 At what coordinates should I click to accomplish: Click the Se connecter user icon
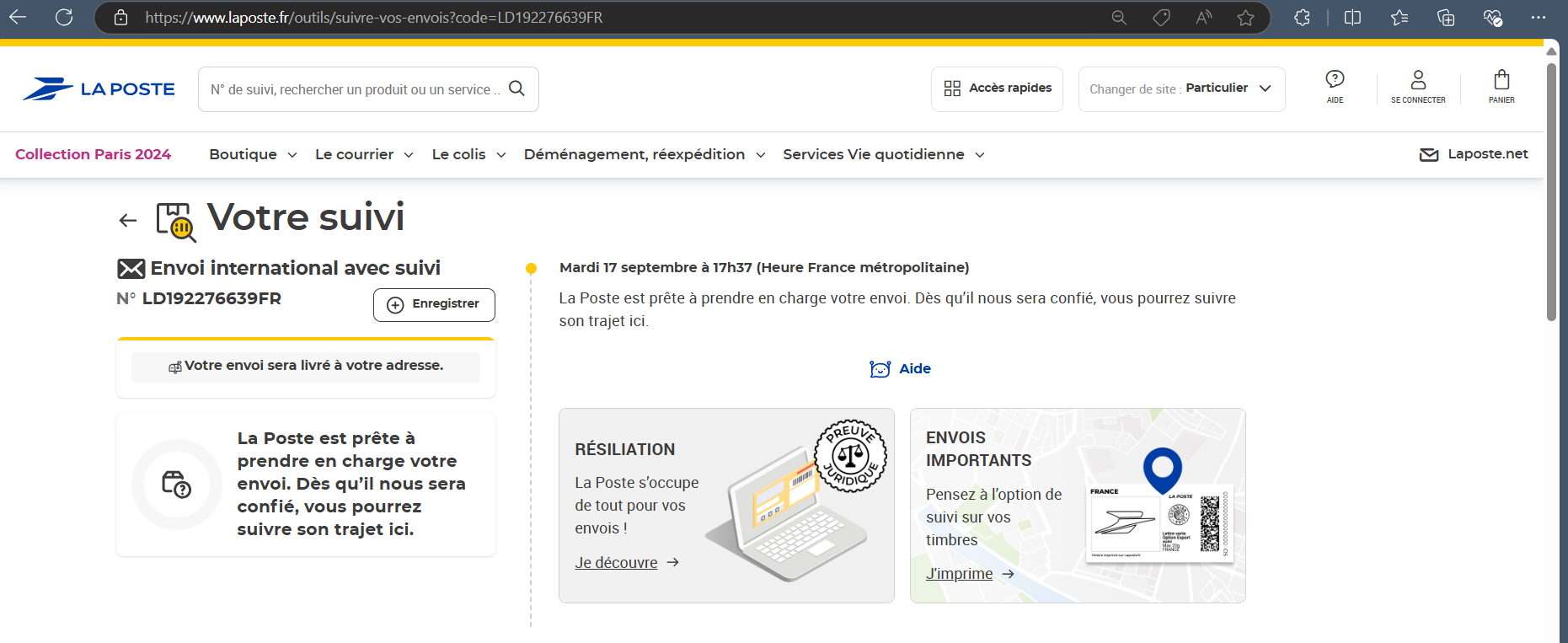coord(1418,86)
